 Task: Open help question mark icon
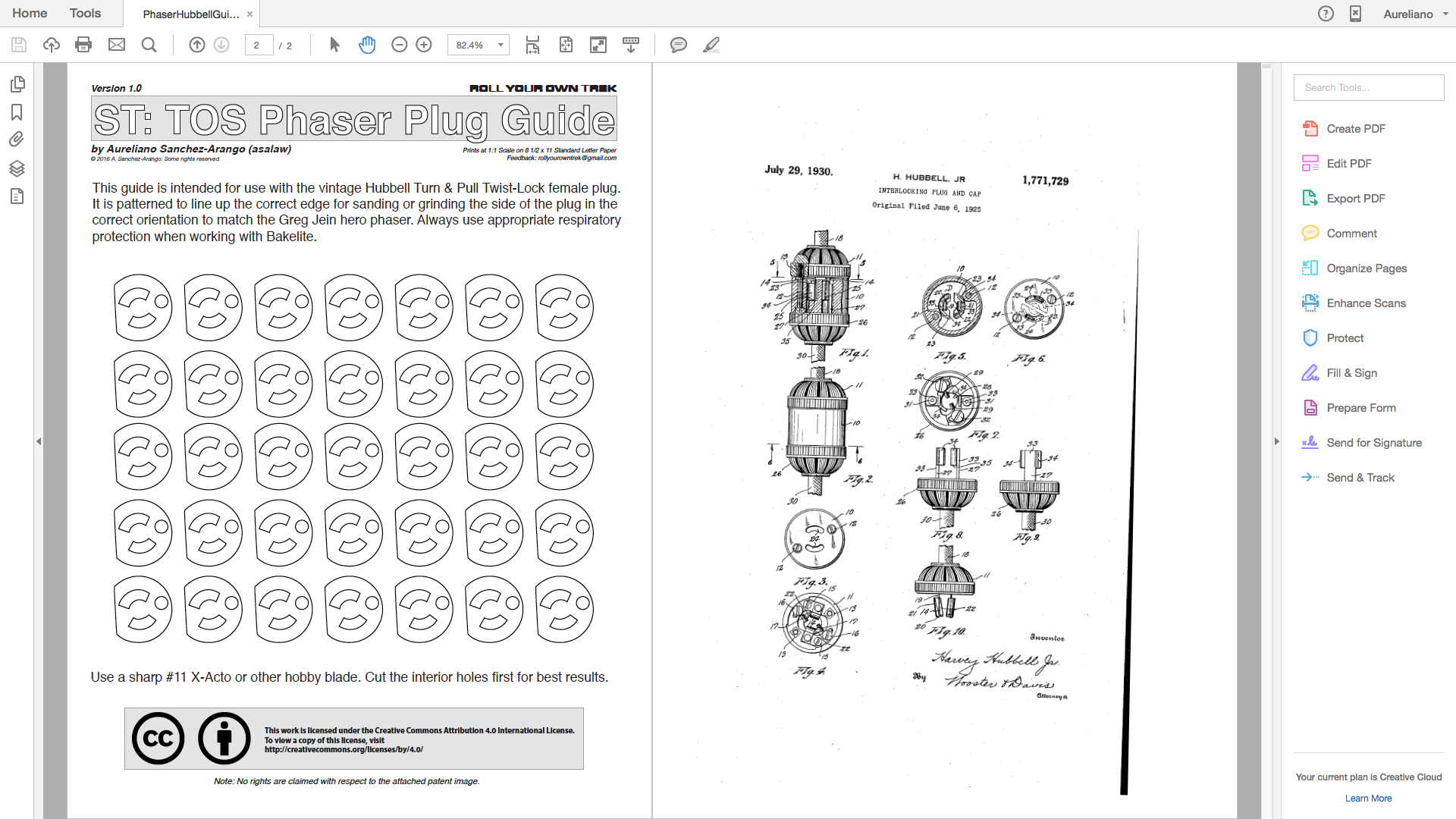tap(1326, 14)
